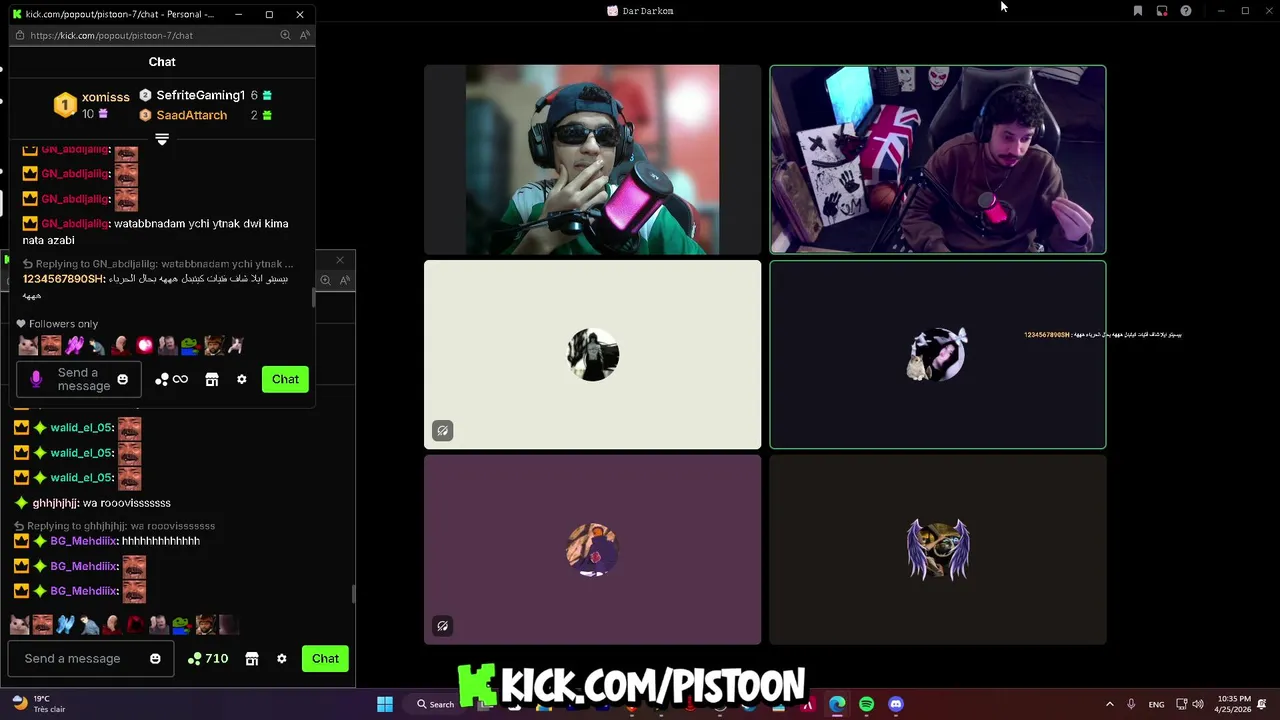Toggle the purple microphone in popout message box

point(36,379)
